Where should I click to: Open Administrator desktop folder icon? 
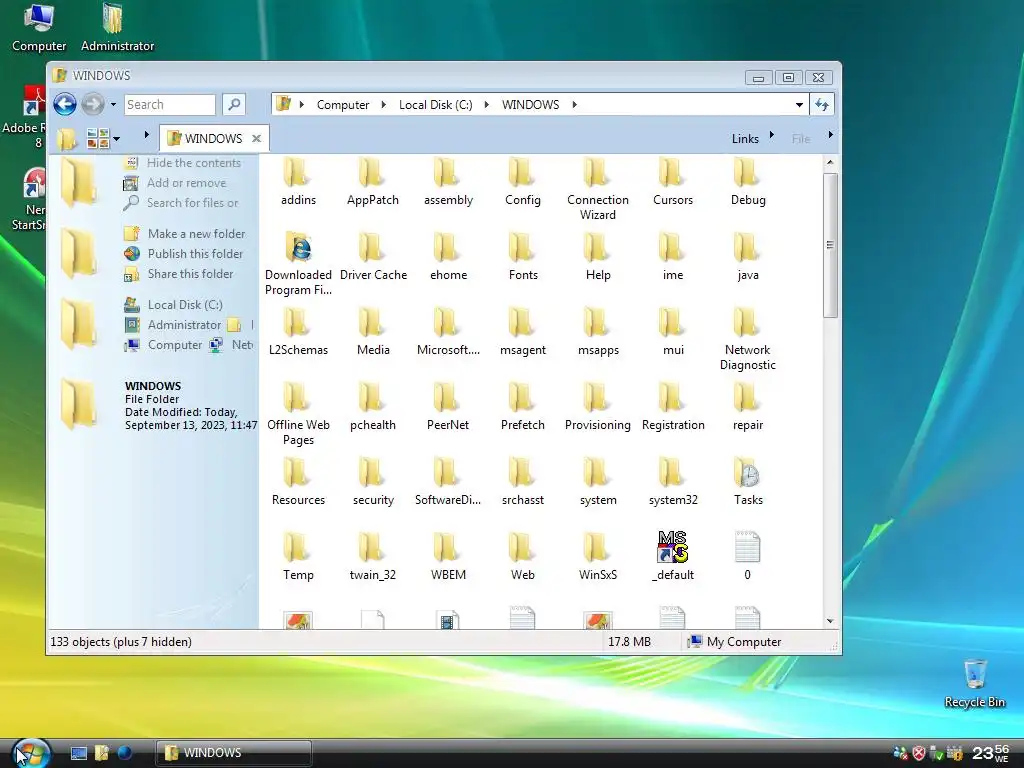tap(117, 27)
